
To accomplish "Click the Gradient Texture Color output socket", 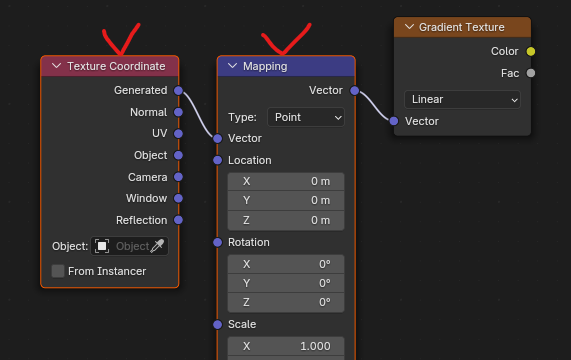I will [531, 51].
